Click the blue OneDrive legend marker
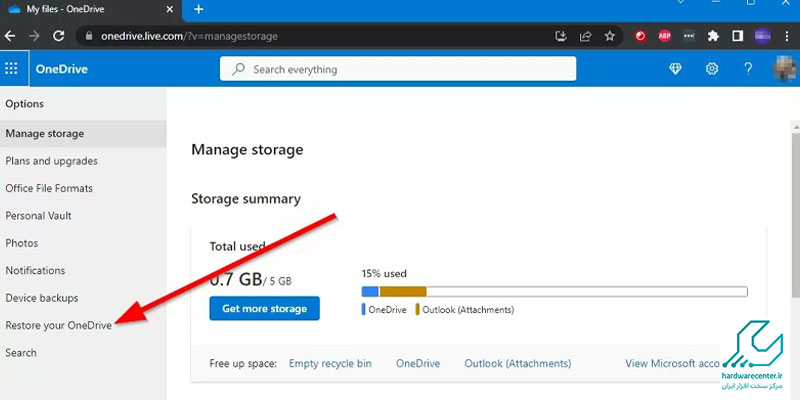Image resolution: width=800 pixels, height=400 pixels. [x=363, y=309]
